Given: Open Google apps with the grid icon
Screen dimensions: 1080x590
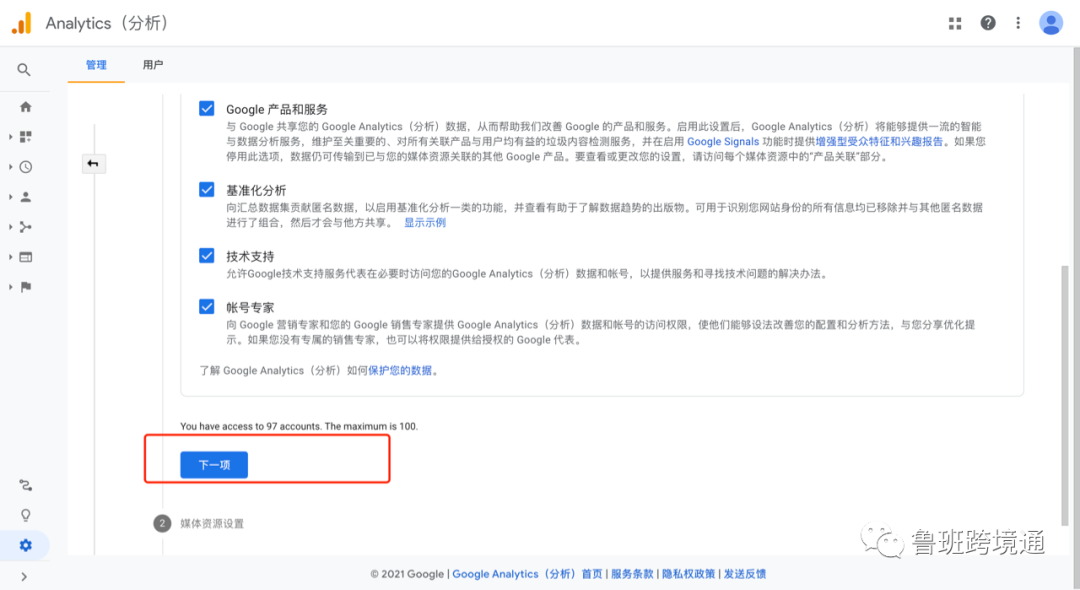Looking at the screenshot, I should (955, 22).
